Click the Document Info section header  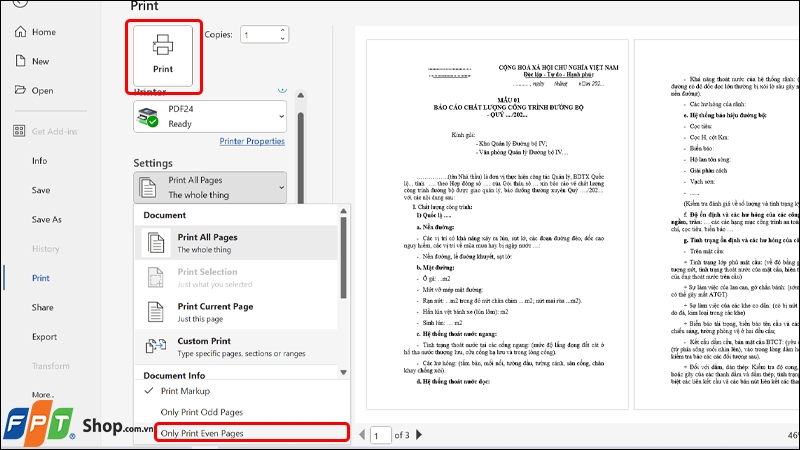coord(174,375)
